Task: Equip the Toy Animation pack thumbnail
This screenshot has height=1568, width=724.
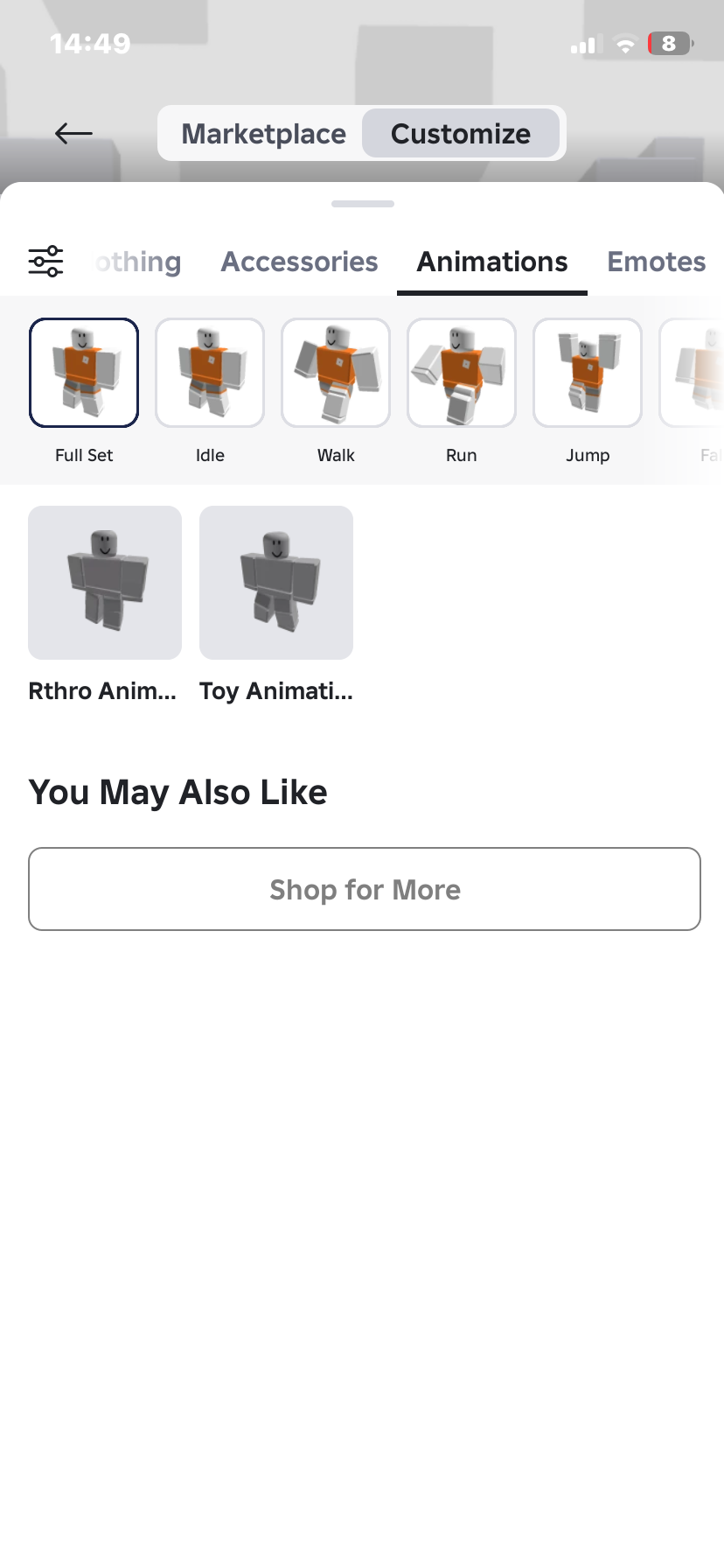Action: tap(276, 583)
